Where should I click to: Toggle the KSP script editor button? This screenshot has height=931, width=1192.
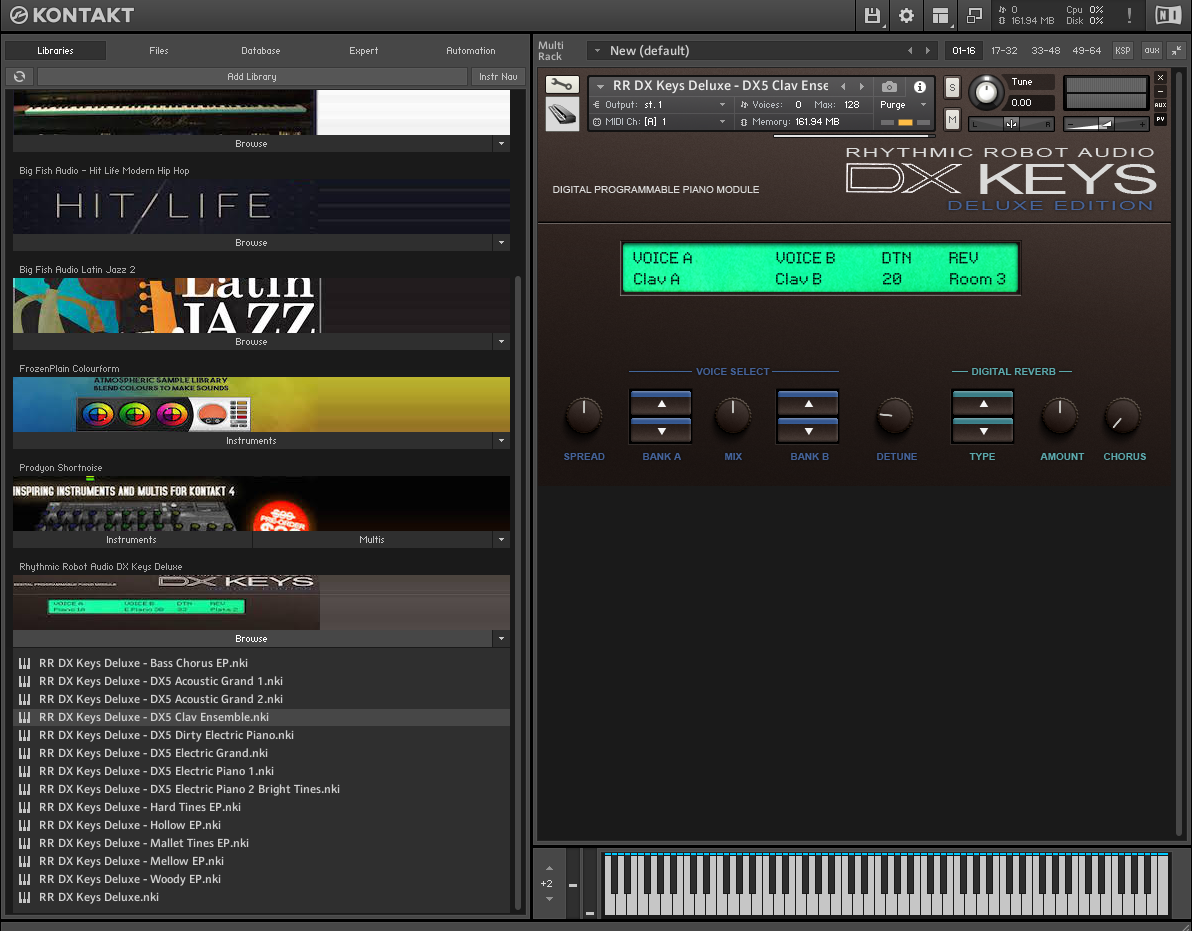pyautogui.click(x=1122, y=51)
